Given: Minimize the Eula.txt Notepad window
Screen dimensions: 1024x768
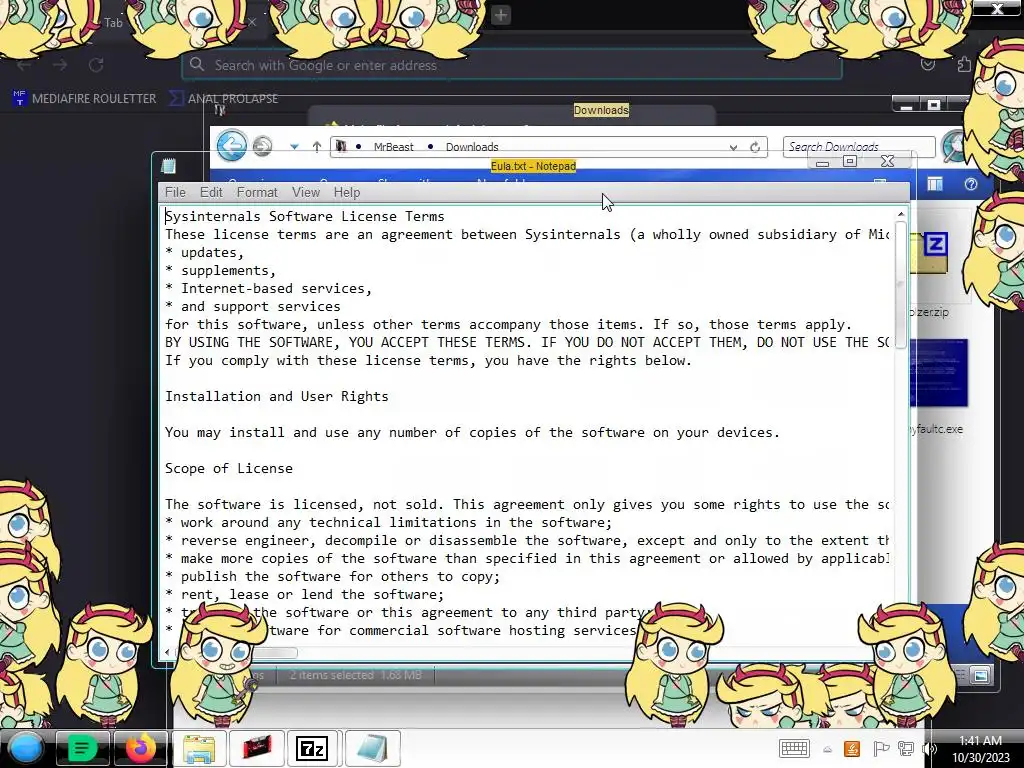Looking at the screenshot, I should 822,162.
